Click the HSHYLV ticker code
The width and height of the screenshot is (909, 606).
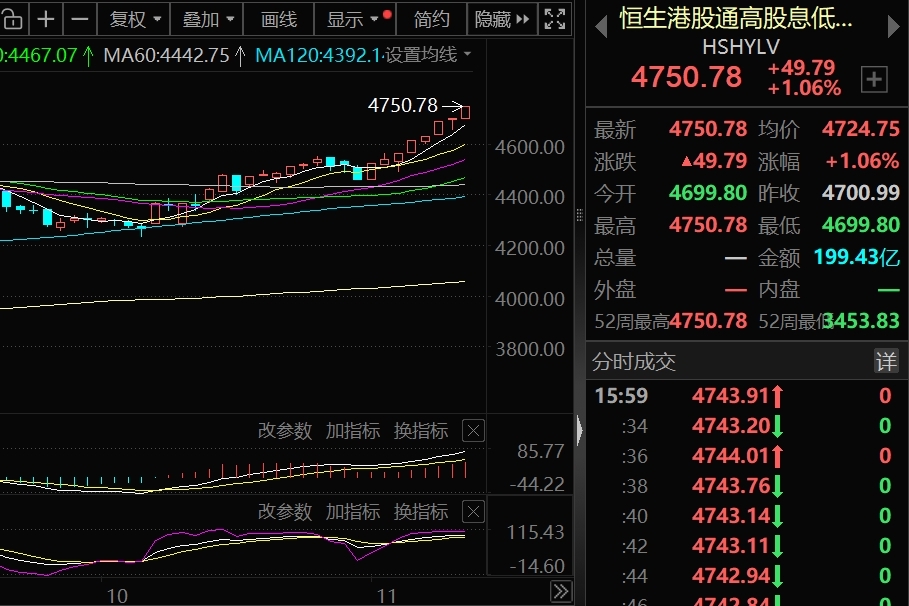(741, 47)
